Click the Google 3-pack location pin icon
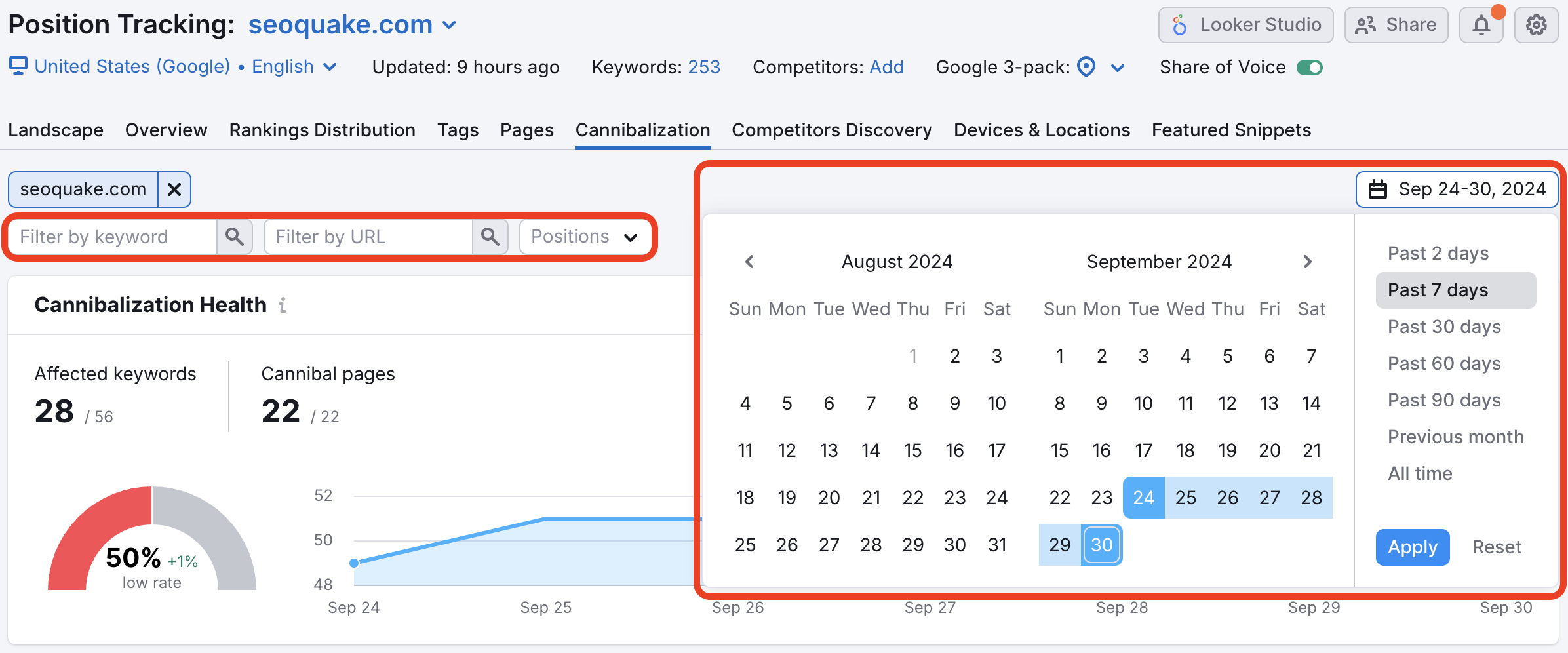The image size is (1568, 653). (x=1086, y=67)
